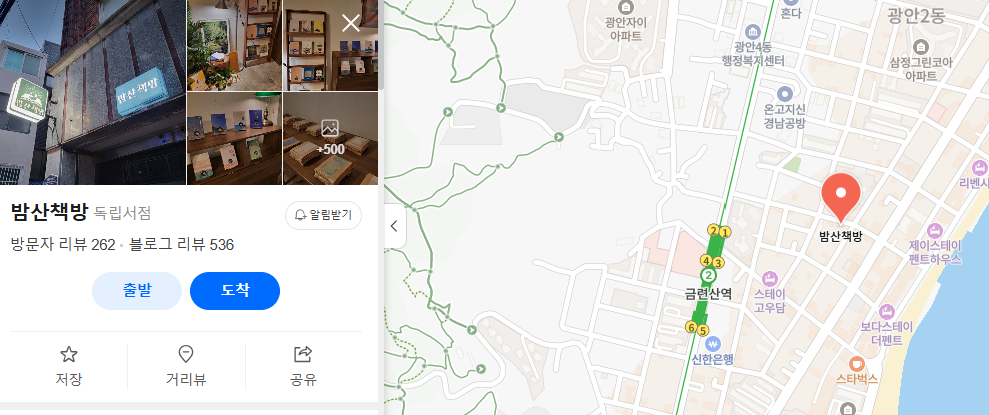This screenshot has width=989, height=415.
Task: Click 스테이 고우담 lodging icon
Action: tap(769, 278)
